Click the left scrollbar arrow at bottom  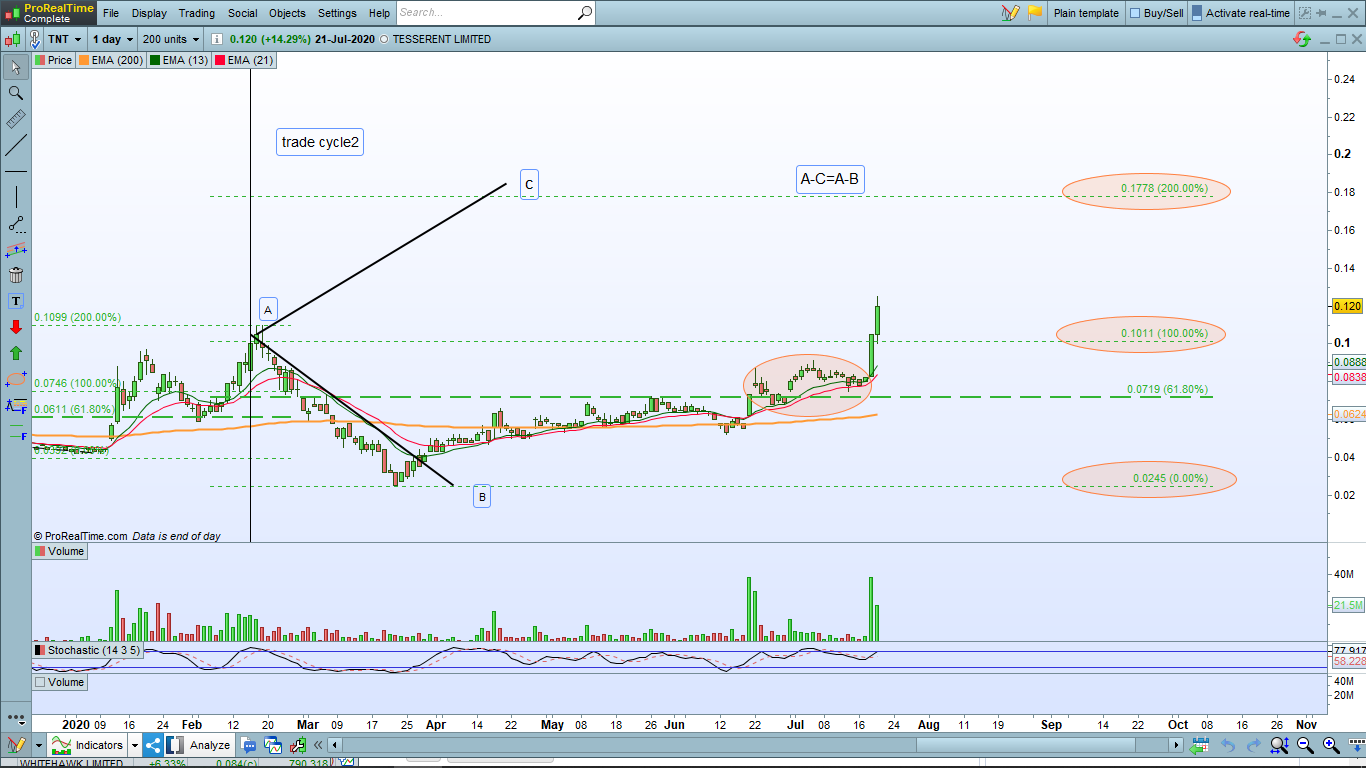click(x=335, y=745)
